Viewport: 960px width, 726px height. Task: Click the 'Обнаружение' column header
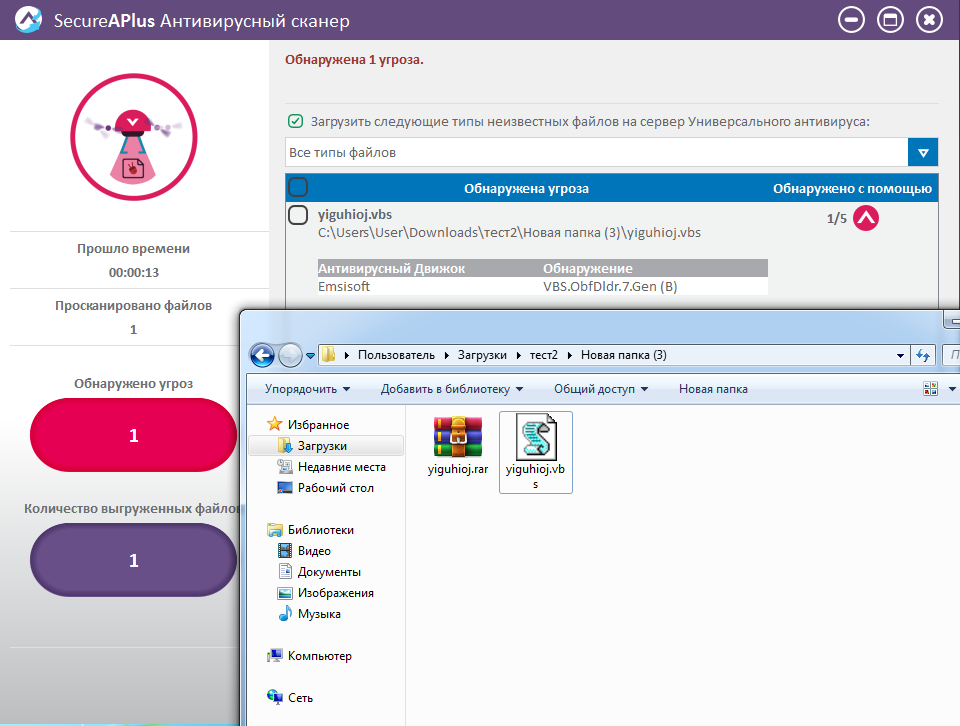click(x=588, y=268)
